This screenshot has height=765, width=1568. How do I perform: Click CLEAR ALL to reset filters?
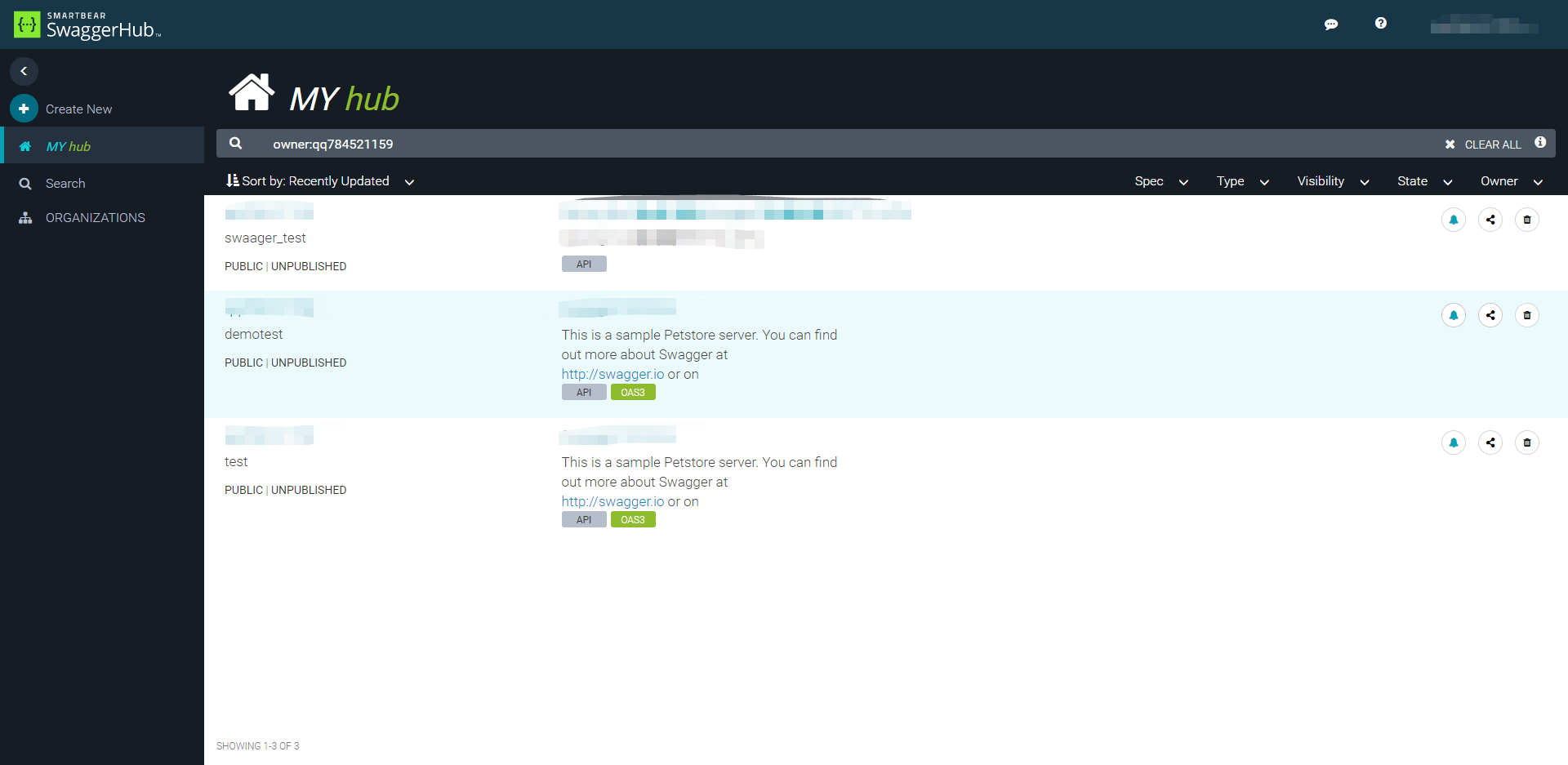(1483, 145)
